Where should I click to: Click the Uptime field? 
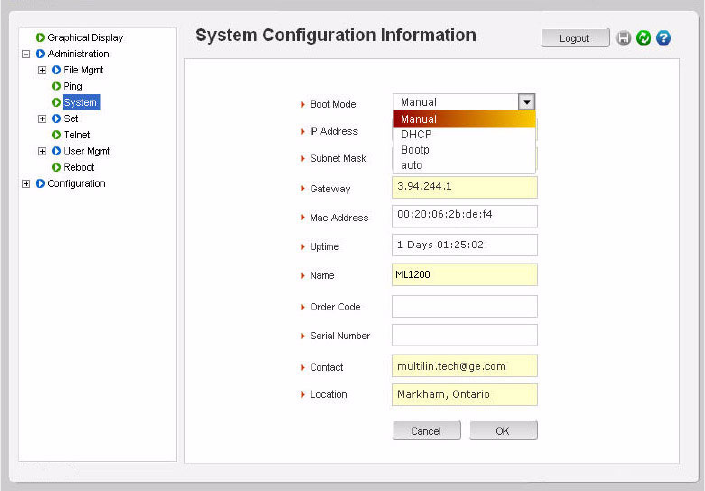(464, 245)
